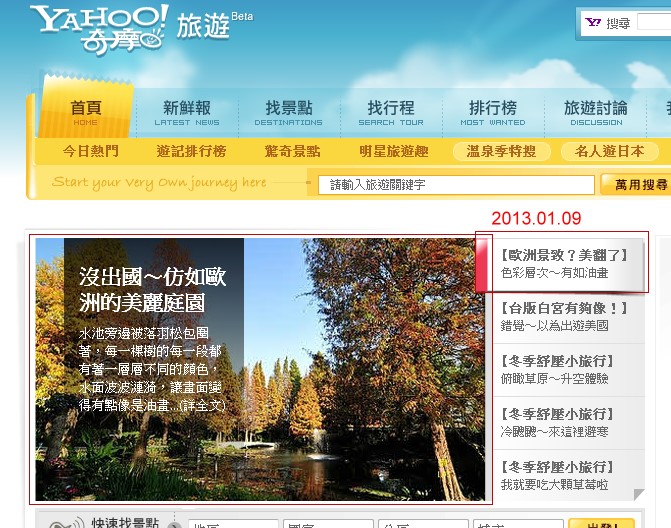The image size is (671, 528).
Task: Select the 【台版白宮有夠像！】 story item
Action: (x=569, y=317)
